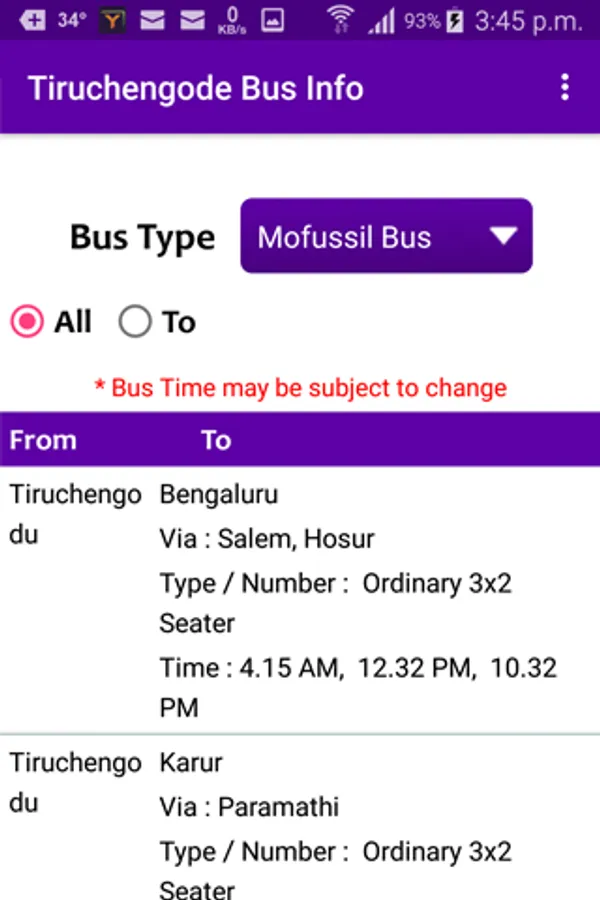This screenshot has width=600, height=900.
Task: Tap the battery charging icon
Action: click(x=455, y=21)
